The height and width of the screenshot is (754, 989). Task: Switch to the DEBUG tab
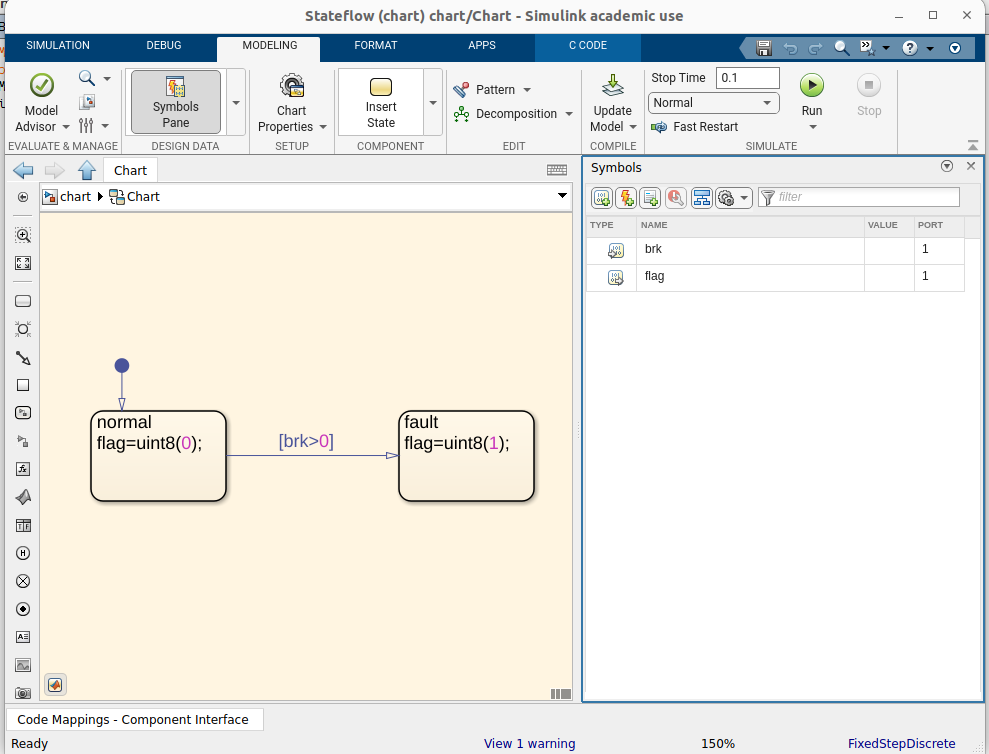coord(164,45)
